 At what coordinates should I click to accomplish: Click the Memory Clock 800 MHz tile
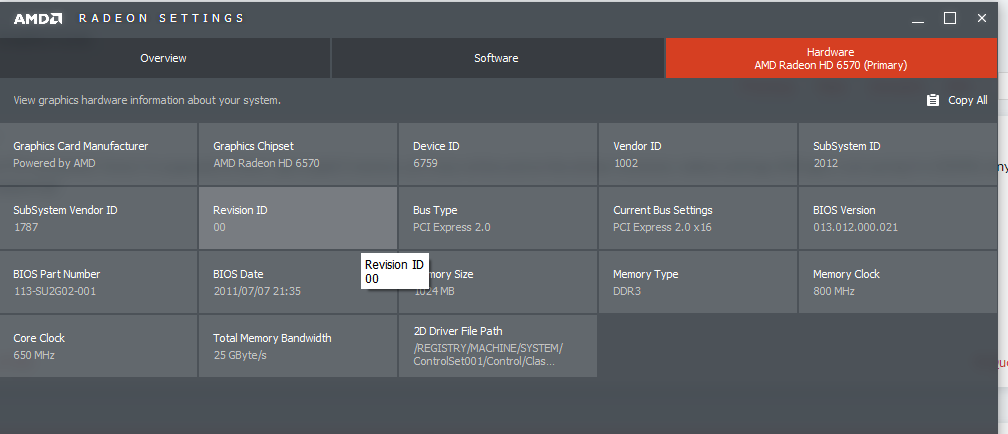pyautogui.click(x=897, y=282)
